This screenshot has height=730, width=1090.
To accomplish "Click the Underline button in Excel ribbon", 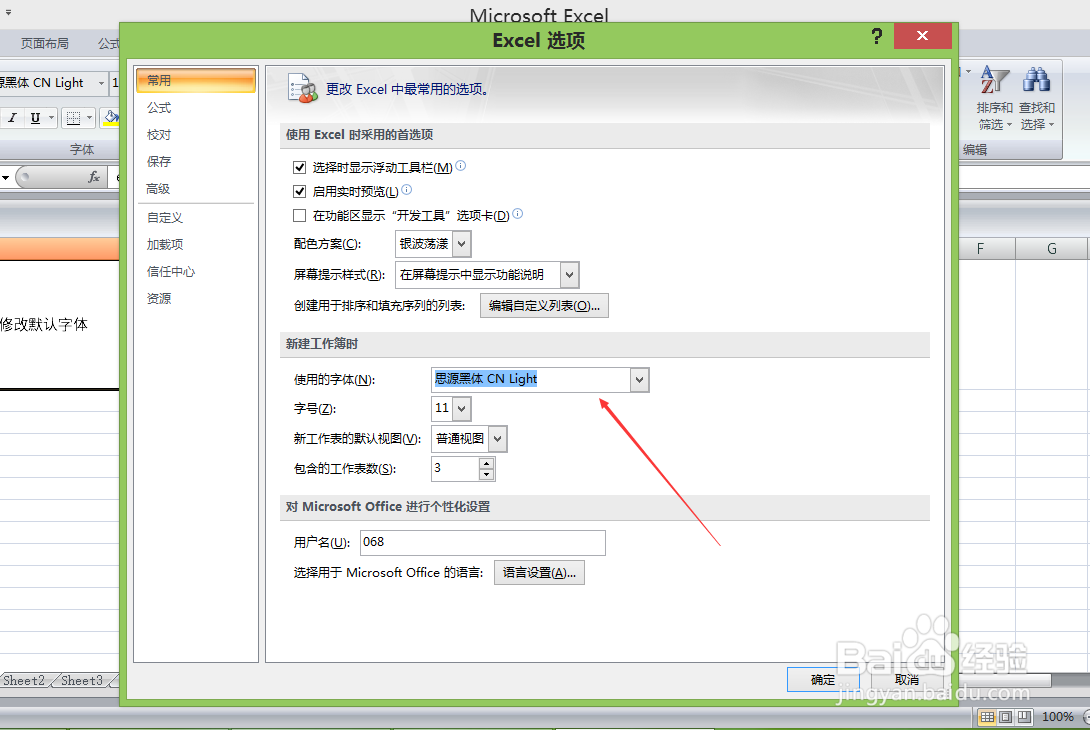I will (x=35, y=118).
